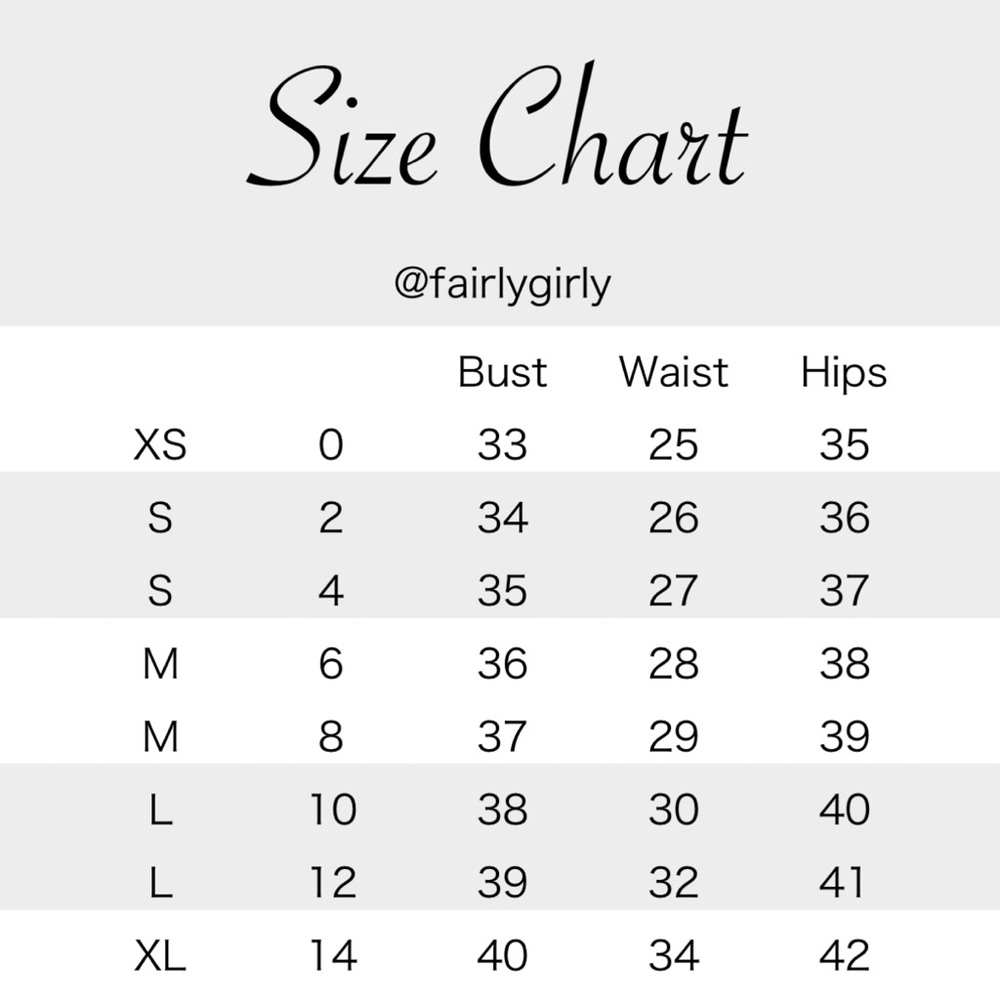Image resolution: width=1000 pixels, height=1000 pixels.
Task: Click numeric size 10 cell
Action: [331, 810]
